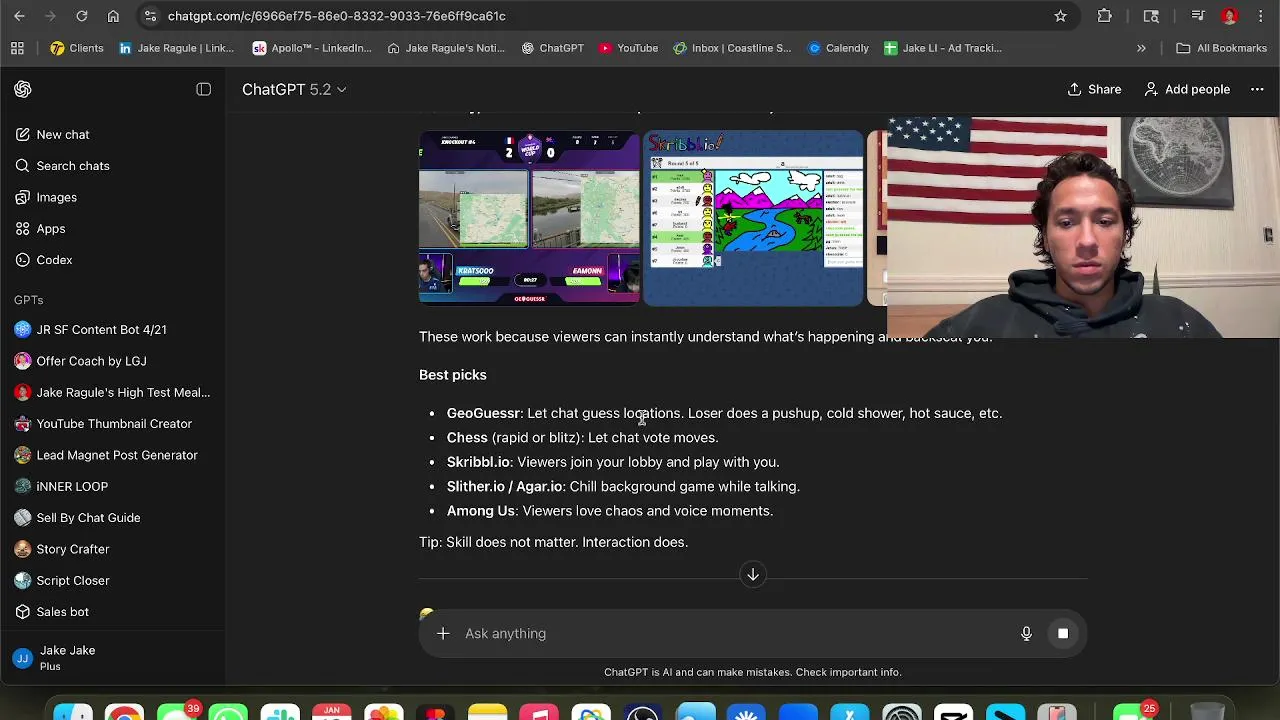
Task: Open Google Chrome in the Dock
Action: tap(124, 712)
